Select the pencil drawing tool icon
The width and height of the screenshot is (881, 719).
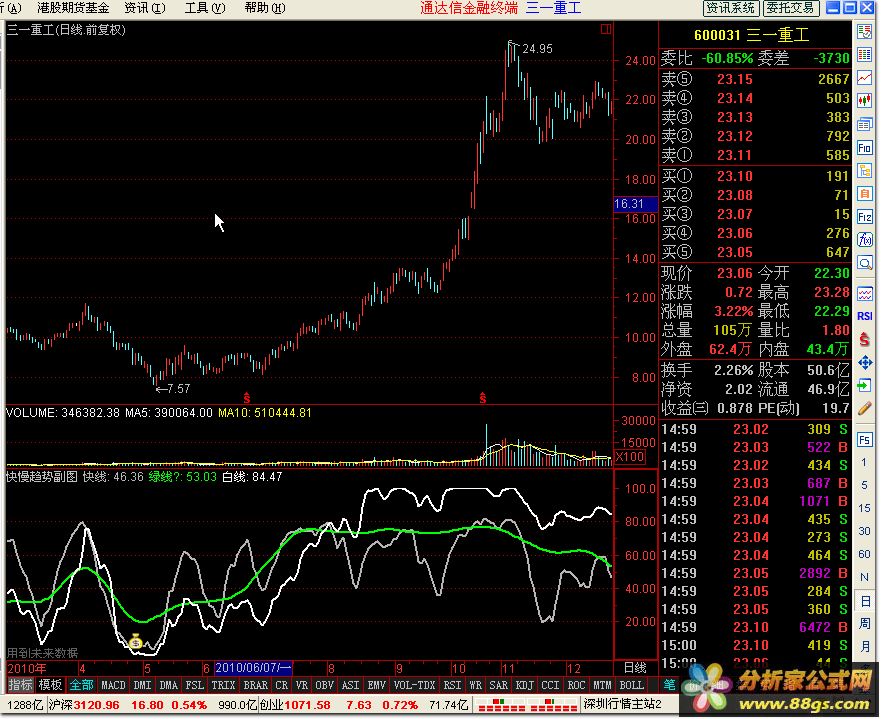pyautogui.click(x=865, y=408)
